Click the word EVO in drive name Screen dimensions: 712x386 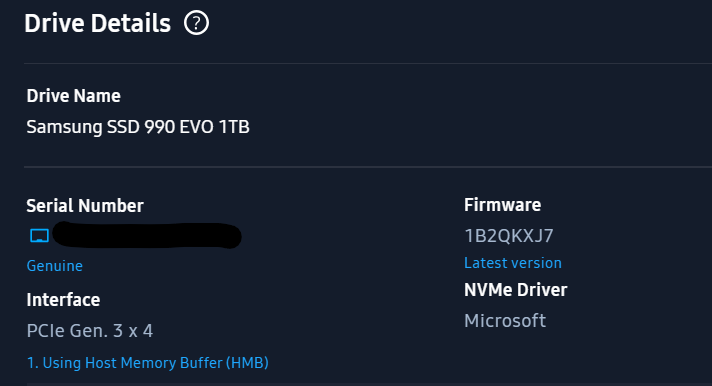pyautogui.click(x=196, y=127)
